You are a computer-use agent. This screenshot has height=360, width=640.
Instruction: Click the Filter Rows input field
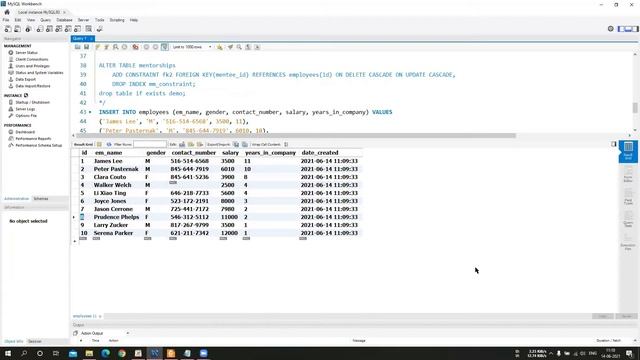tap(150, 144)
